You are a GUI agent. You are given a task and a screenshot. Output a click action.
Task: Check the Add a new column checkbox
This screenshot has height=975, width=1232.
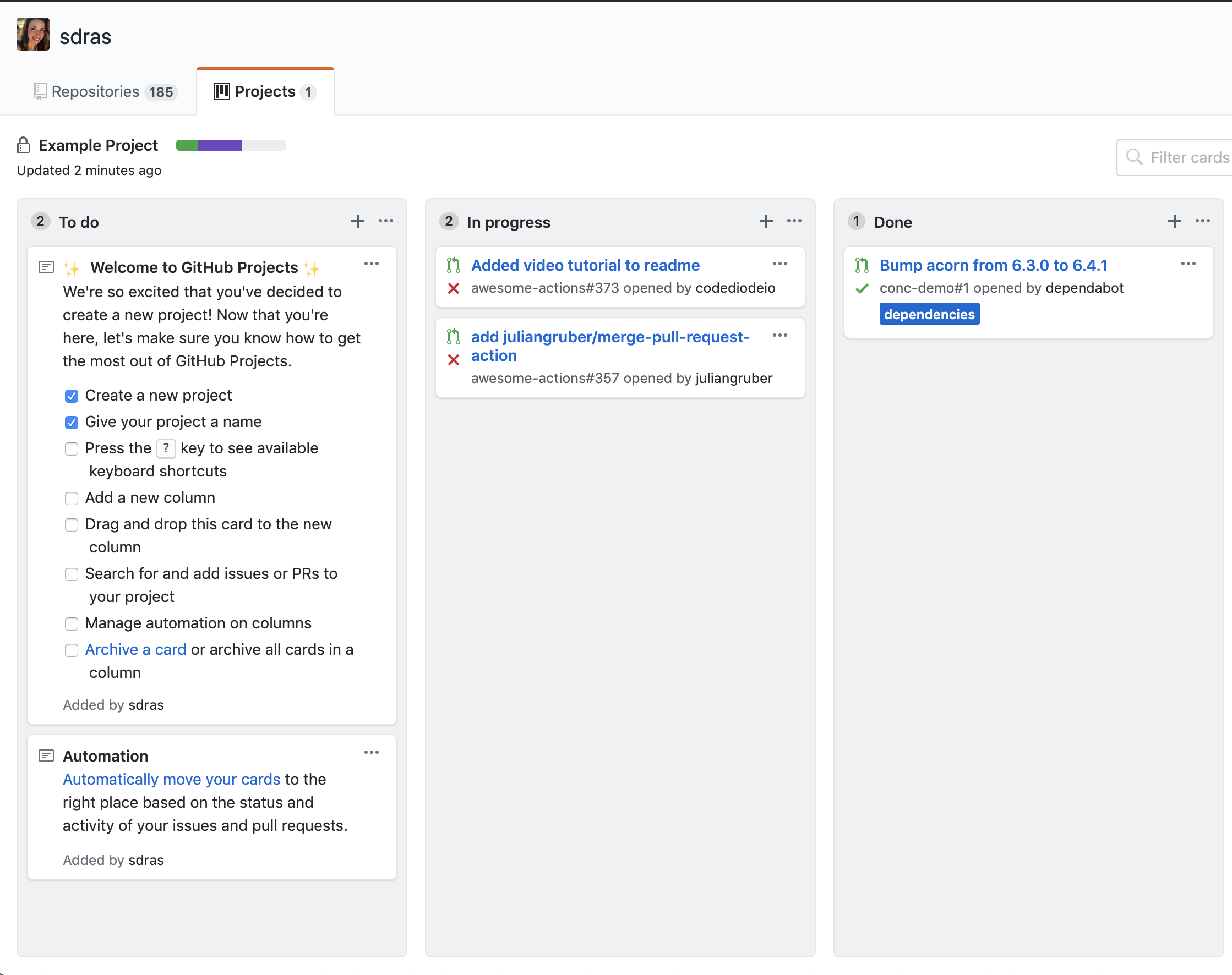pyautogui.click(x=72, y=498)
